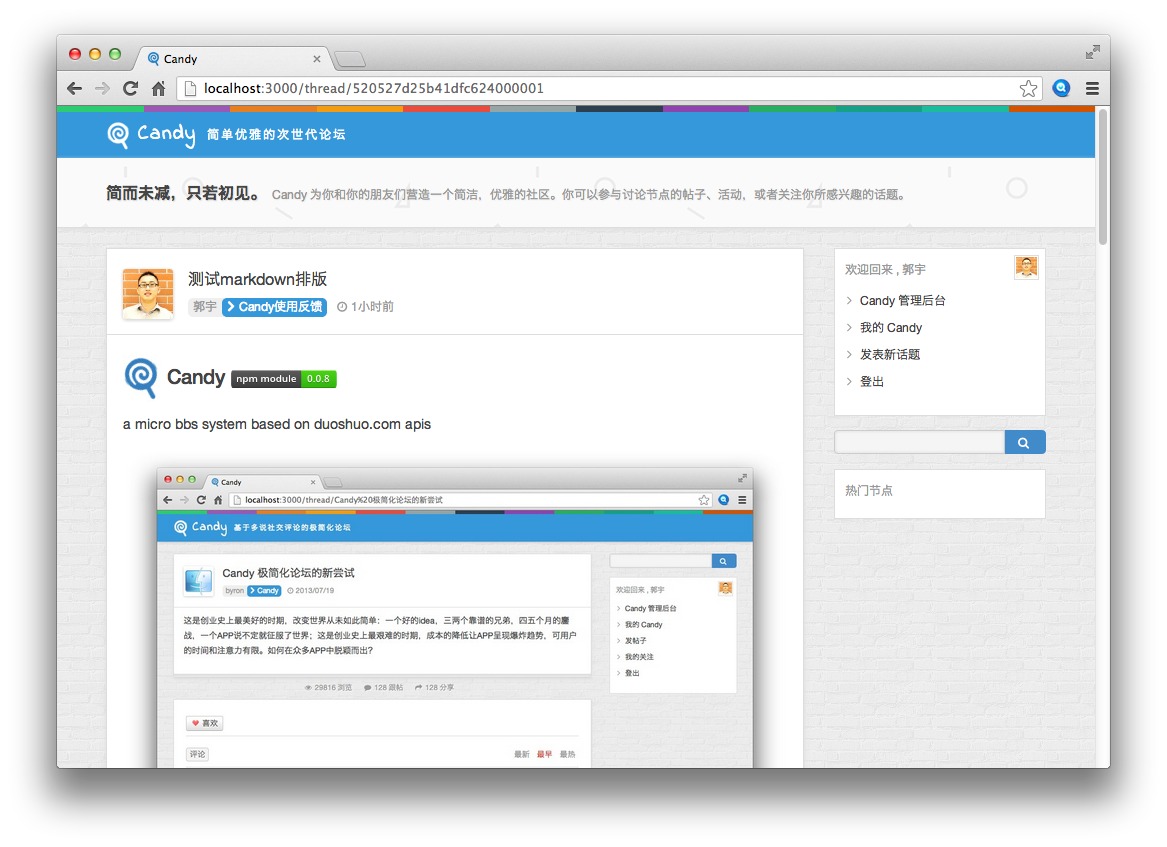
Task: Click the slogan 简而未减，只若初见。
Action: (184, 194)
